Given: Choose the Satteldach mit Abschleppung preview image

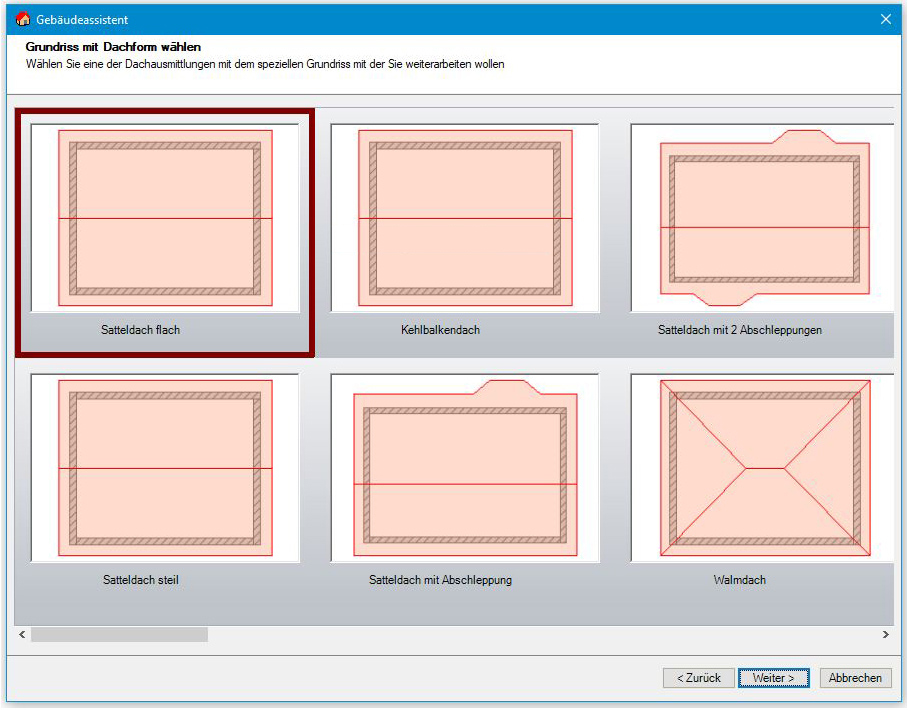Looking at the screenshot, I should [465, 468].
